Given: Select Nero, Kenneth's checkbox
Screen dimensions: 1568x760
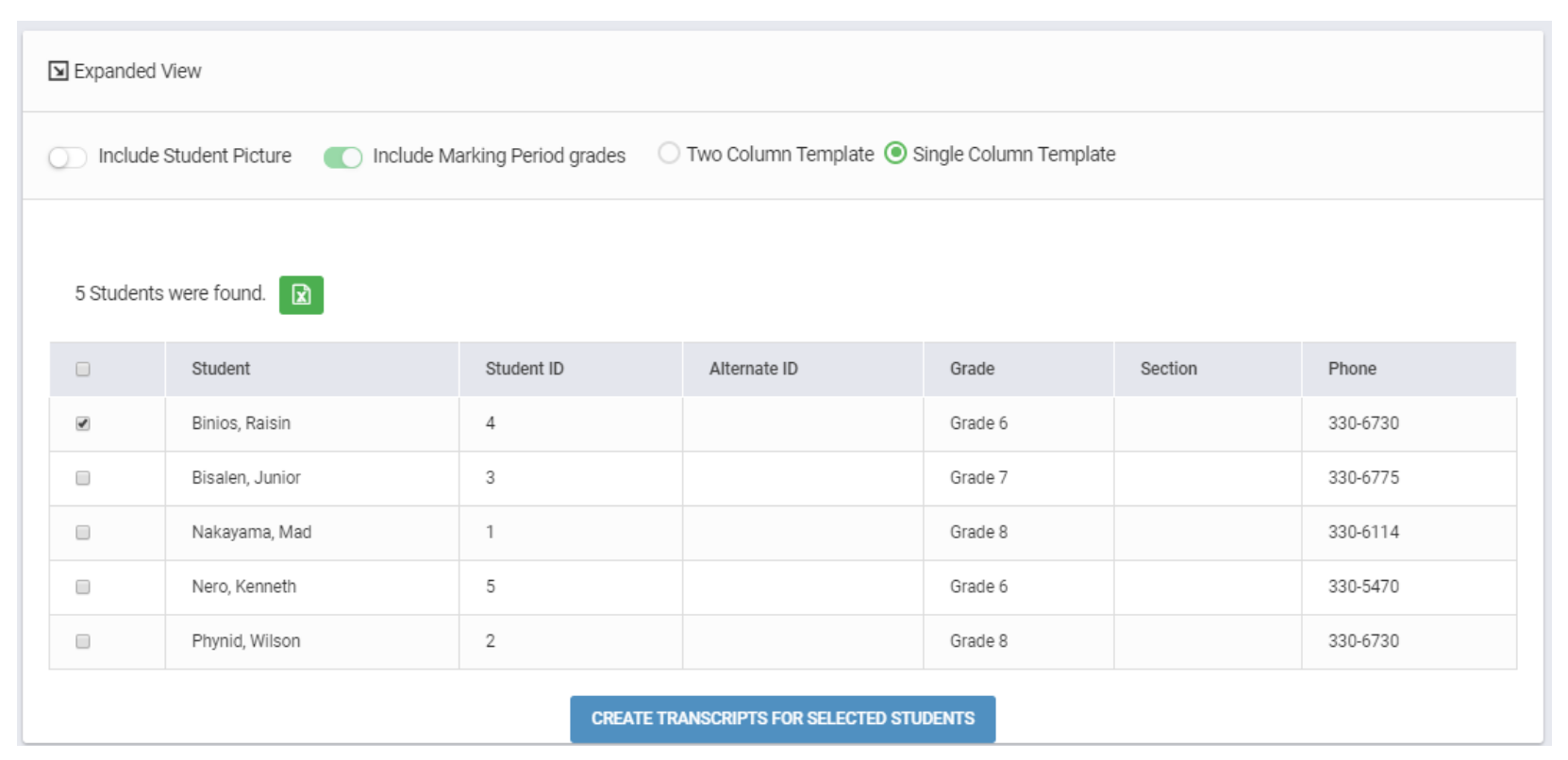Looking at the screenshot, I should 83,587.
